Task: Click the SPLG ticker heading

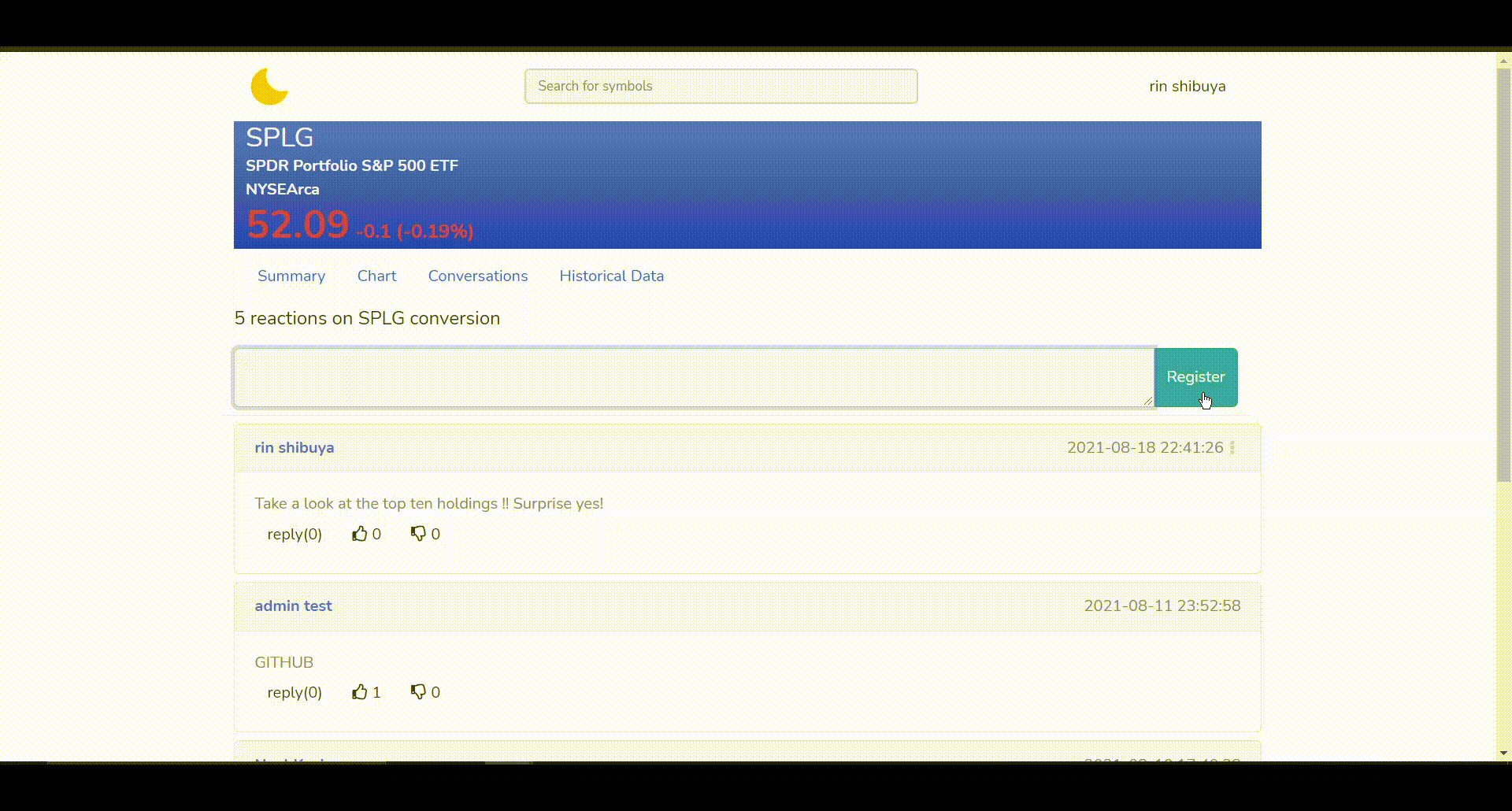Action: click(280, 137)
